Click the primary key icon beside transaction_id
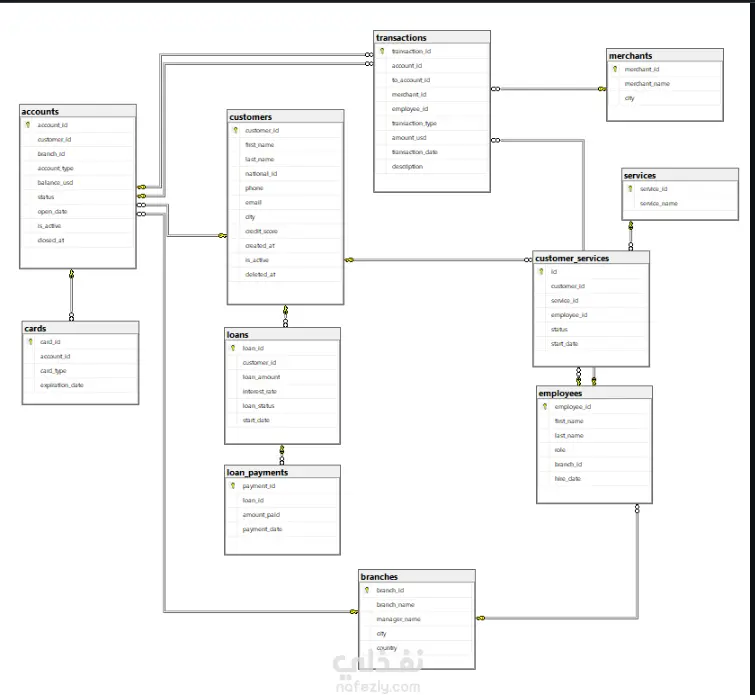 click(382, 51)
